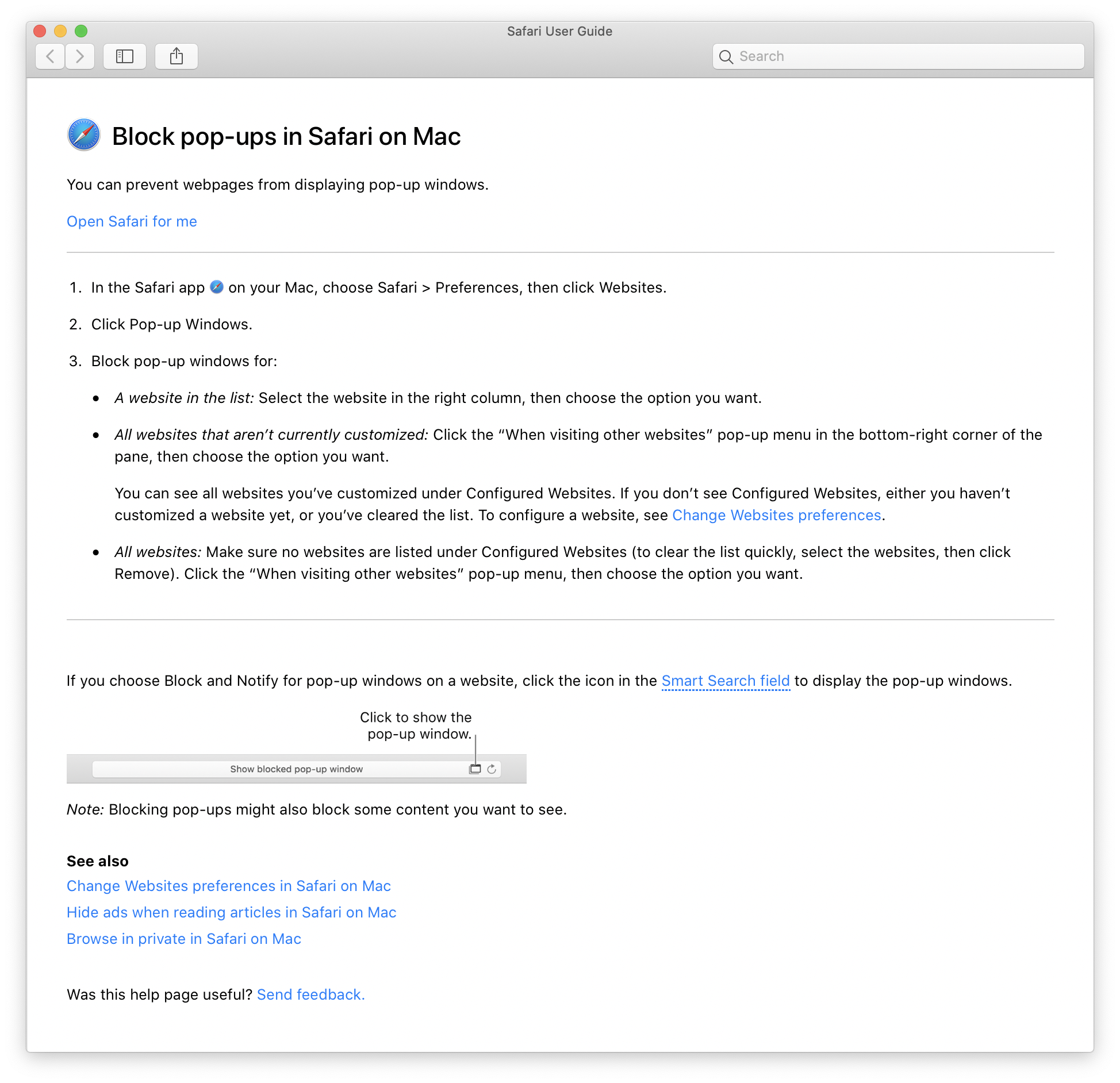
Task: Click the search magnifier icon
Action: (726, 57)
